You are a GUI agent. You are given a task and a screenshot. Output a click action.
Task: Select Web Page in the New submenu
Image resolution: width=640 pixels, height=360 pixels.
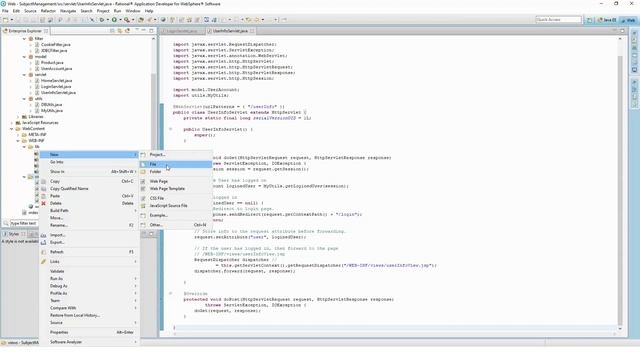[176, 181]
